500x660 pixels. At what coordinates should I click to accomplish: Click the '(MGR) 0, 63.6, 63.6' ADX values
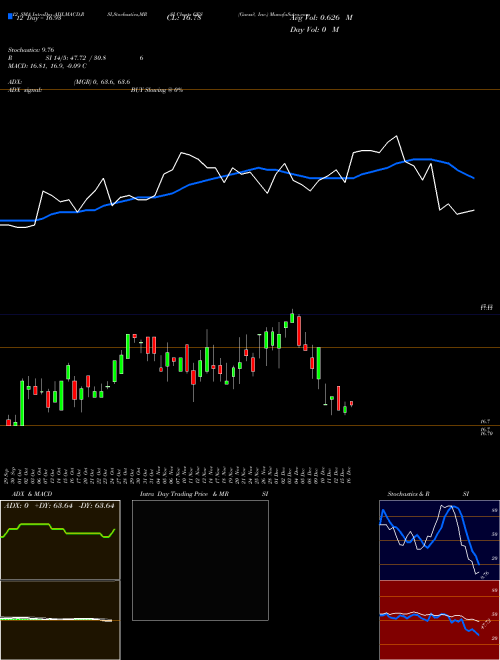point(102,82)
